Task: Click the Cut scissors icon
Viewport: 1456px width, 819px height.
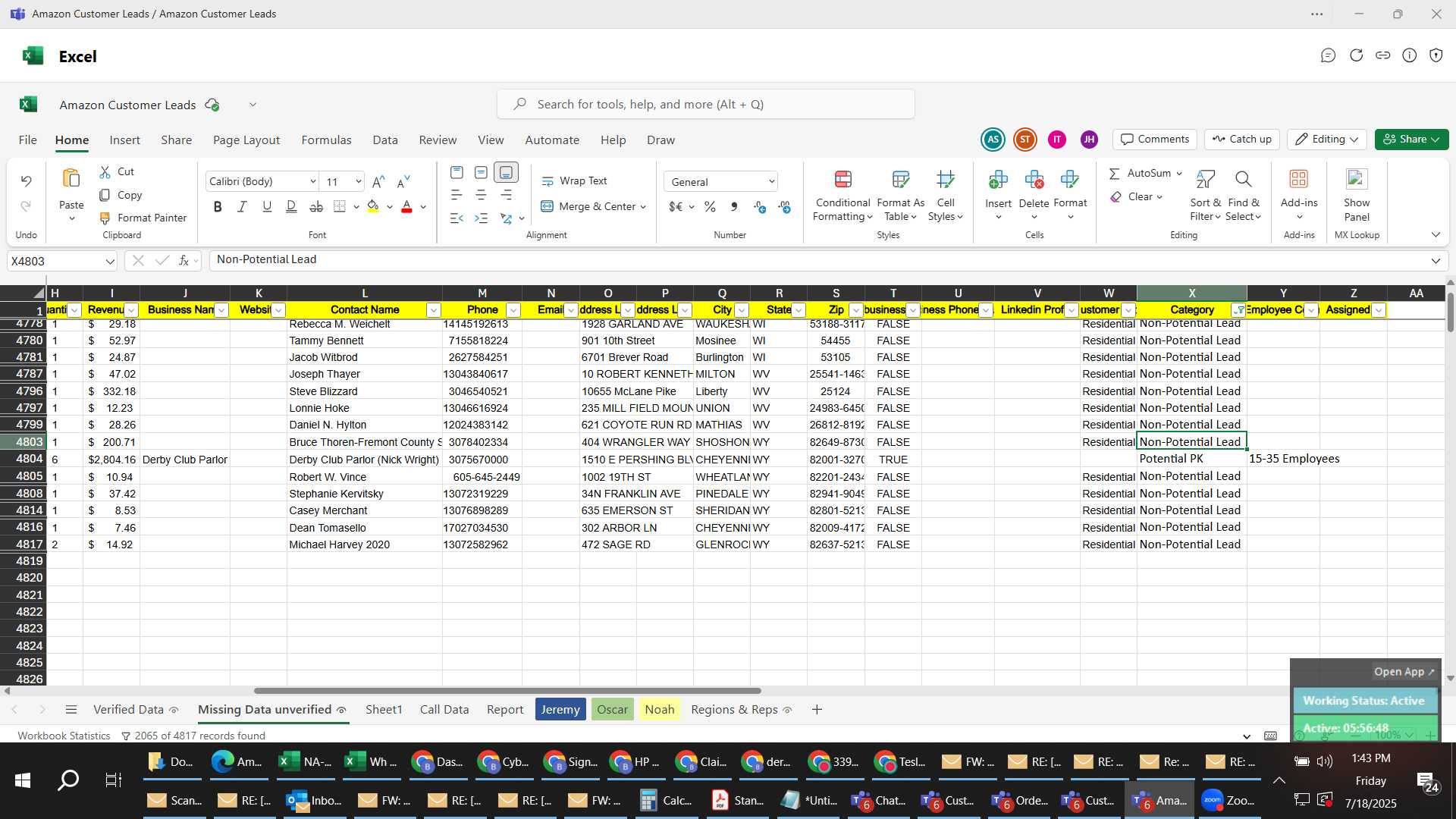Action: click(x=105, y=172)
